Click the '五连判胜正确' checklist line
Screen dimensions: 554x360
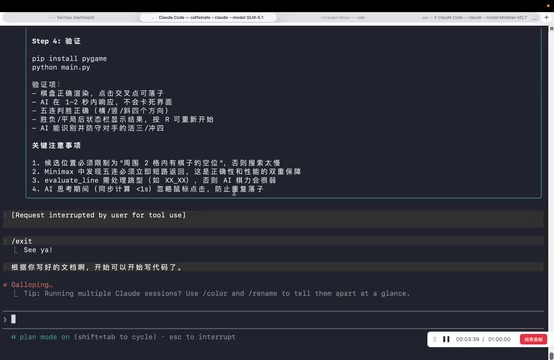coord(100,111)
